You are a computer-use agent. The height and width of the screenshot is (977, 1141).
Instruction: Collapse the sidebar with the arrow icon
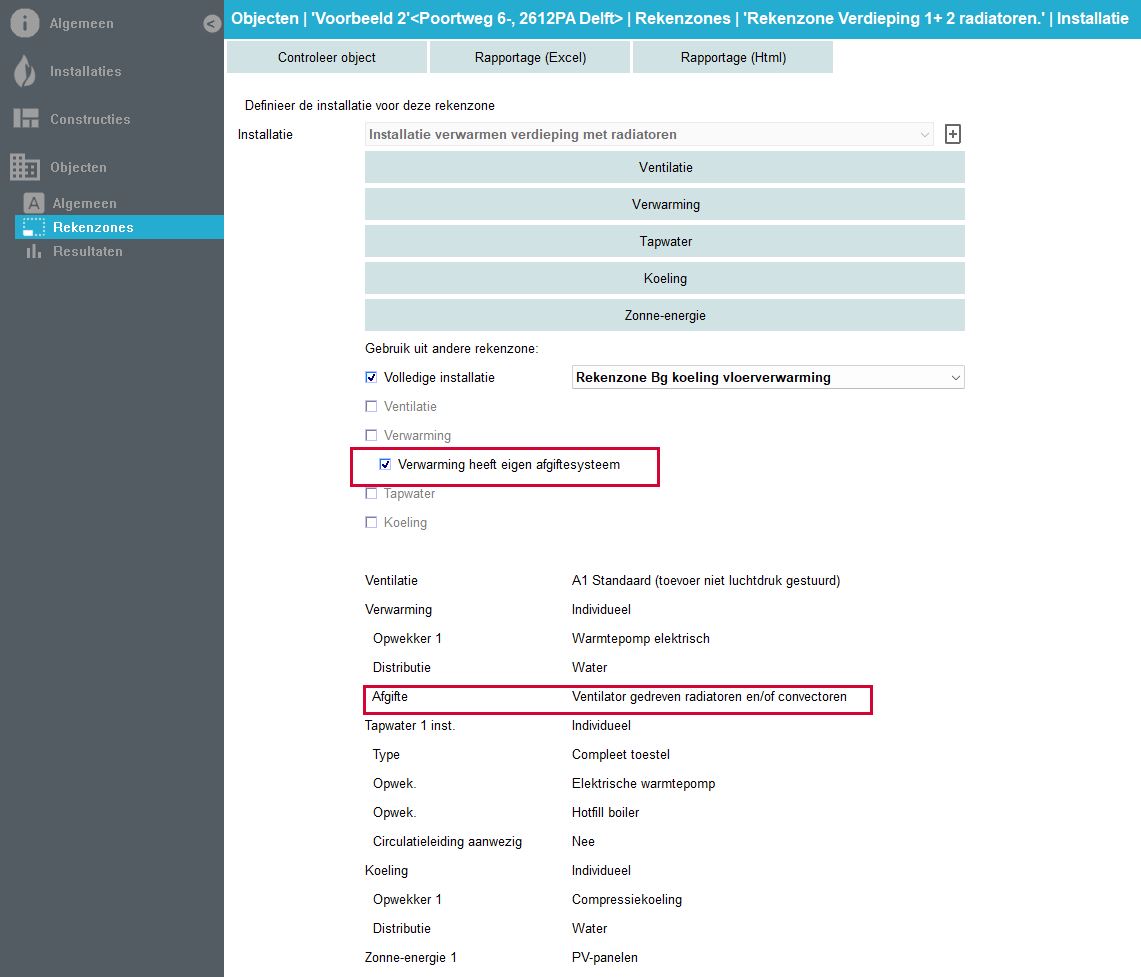[x=211, y=23]
